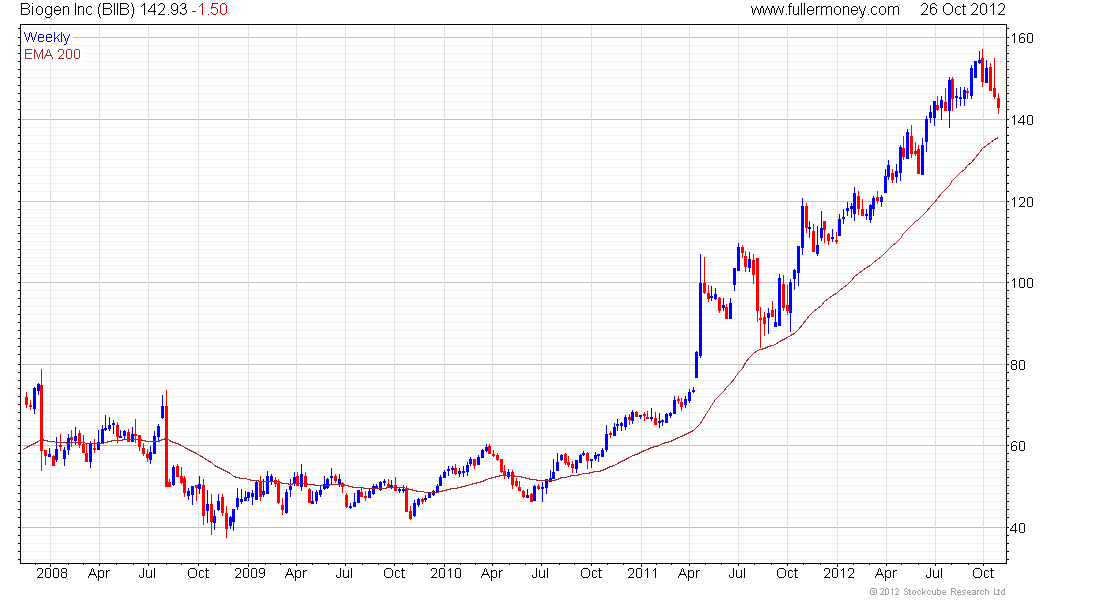Select the Weekly legend label
The image size is (1100, 600).
47,37
